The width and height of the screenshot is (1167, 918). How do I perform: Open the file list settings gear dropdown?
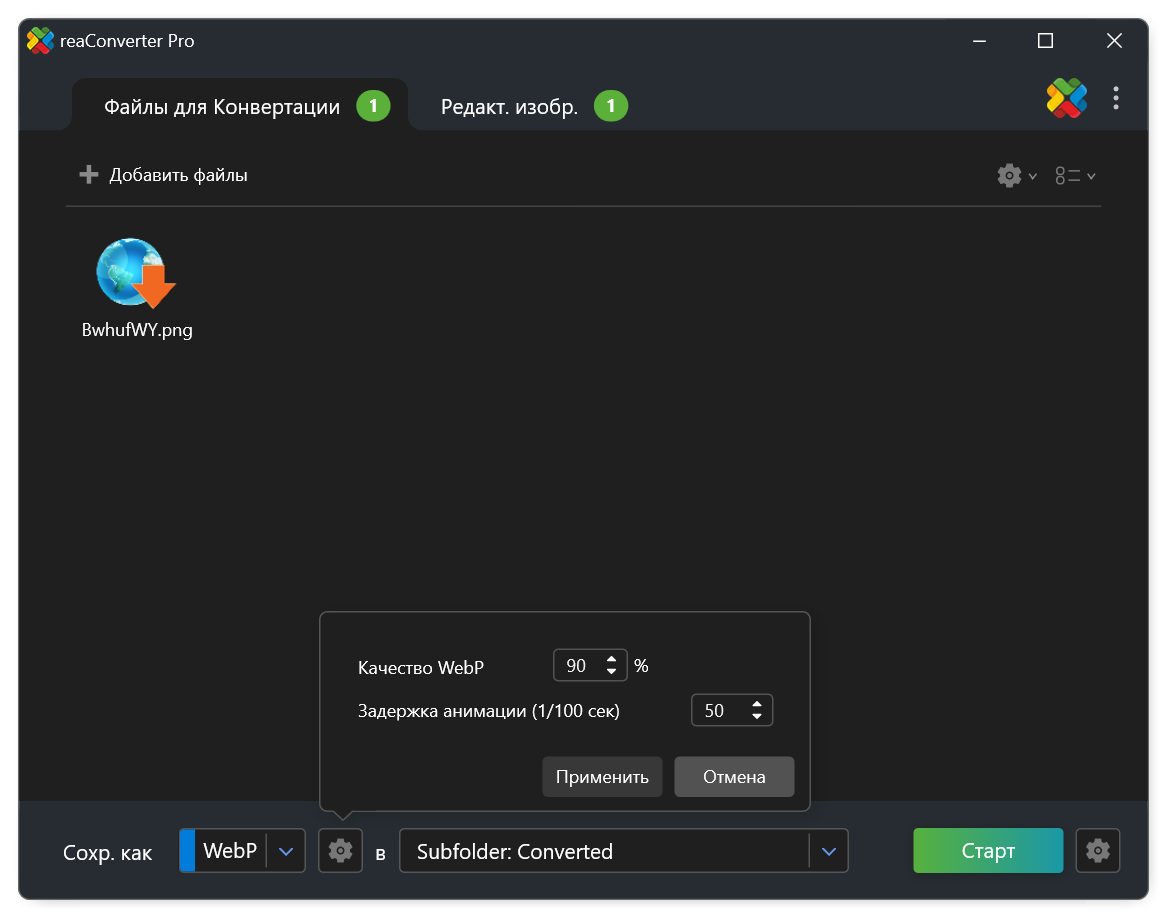[x=1017, y=176]
